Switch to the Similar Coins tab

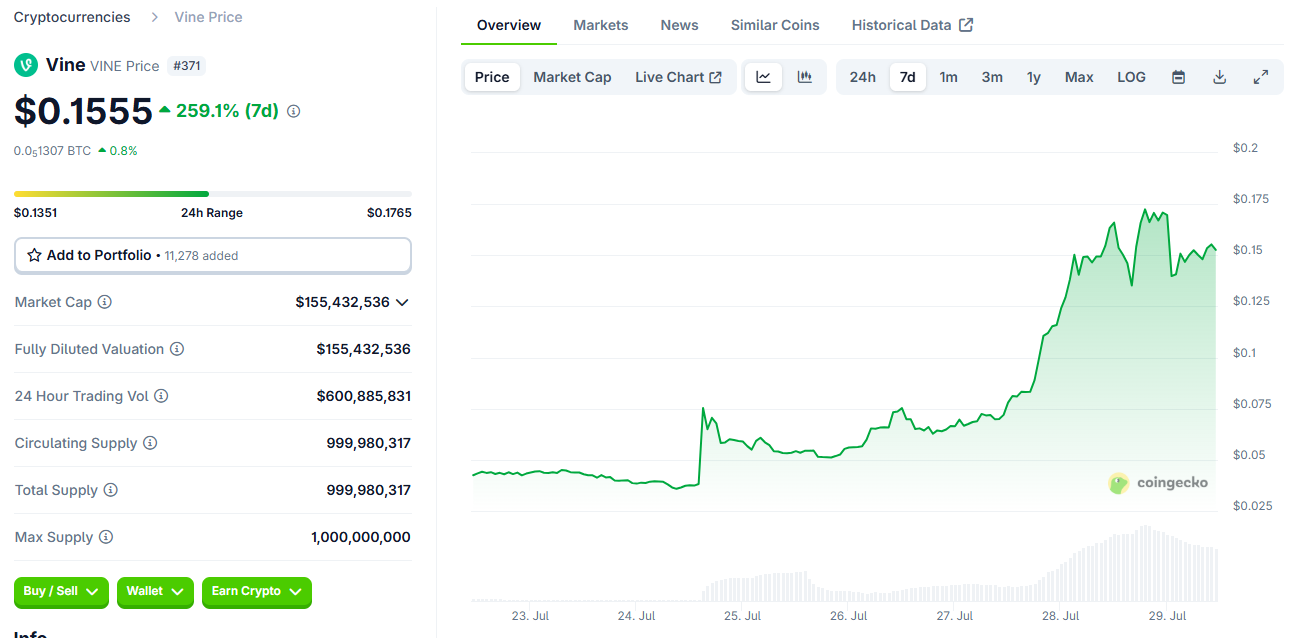[x=775, y=25]
